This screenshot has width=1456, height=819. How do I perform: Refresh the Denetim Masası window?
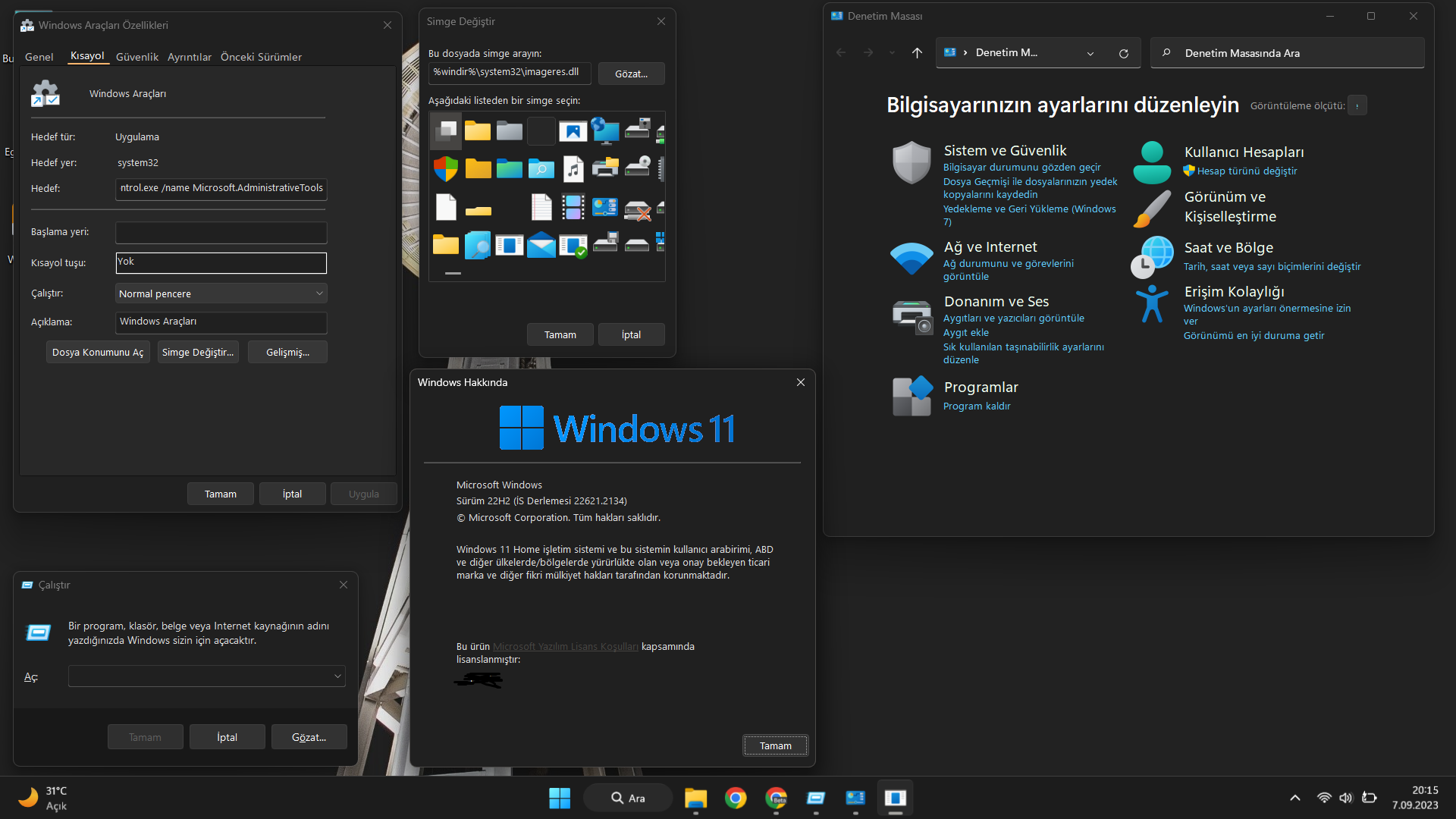click(1124, 53)
